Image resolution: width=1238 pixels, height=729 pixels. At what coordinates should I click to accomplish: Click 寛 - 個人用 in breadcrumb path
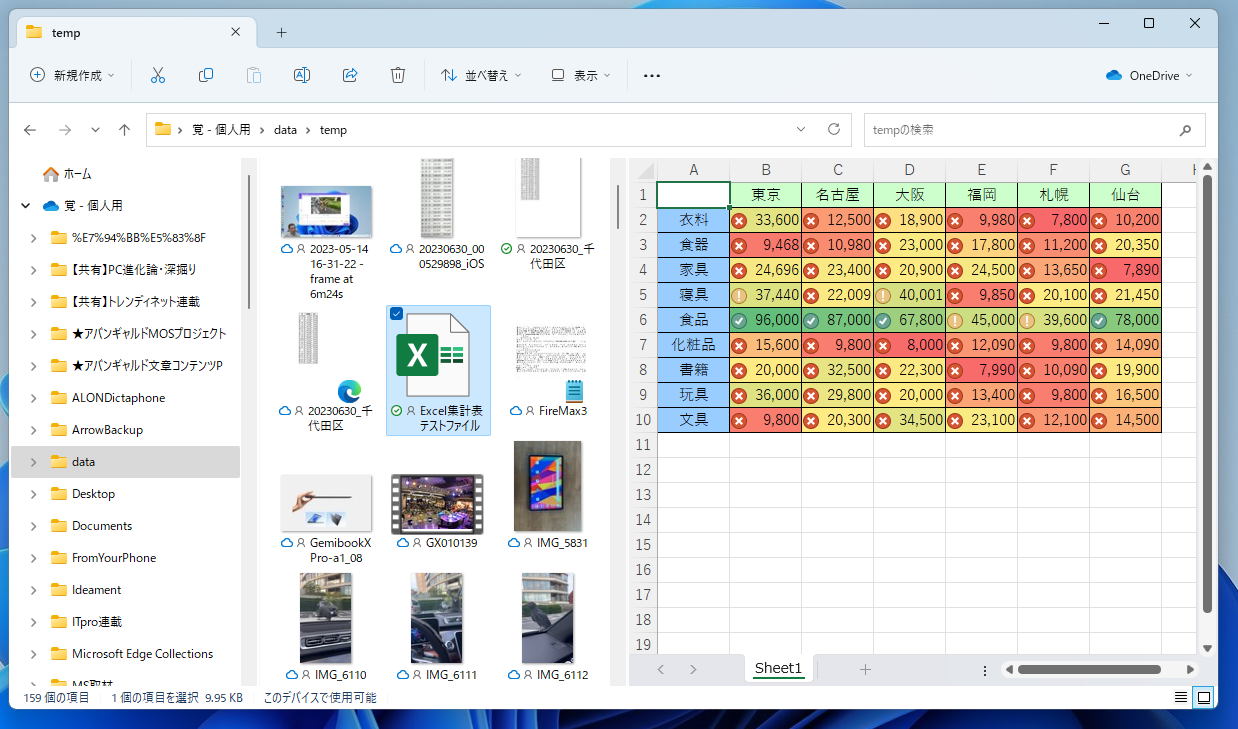(222, 130)
